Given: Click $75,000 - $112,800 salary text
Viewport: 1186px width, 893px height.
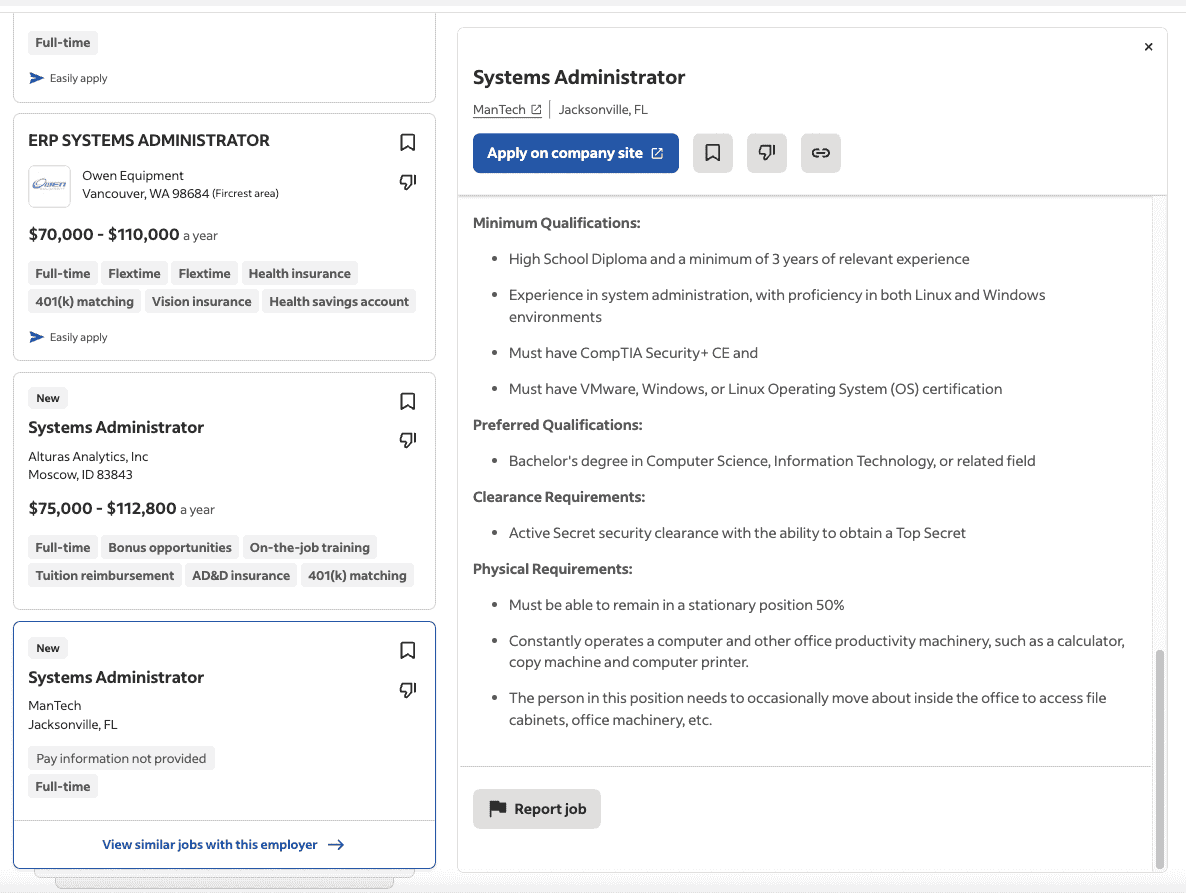Looking at the screenshot, I should point(102,508).
